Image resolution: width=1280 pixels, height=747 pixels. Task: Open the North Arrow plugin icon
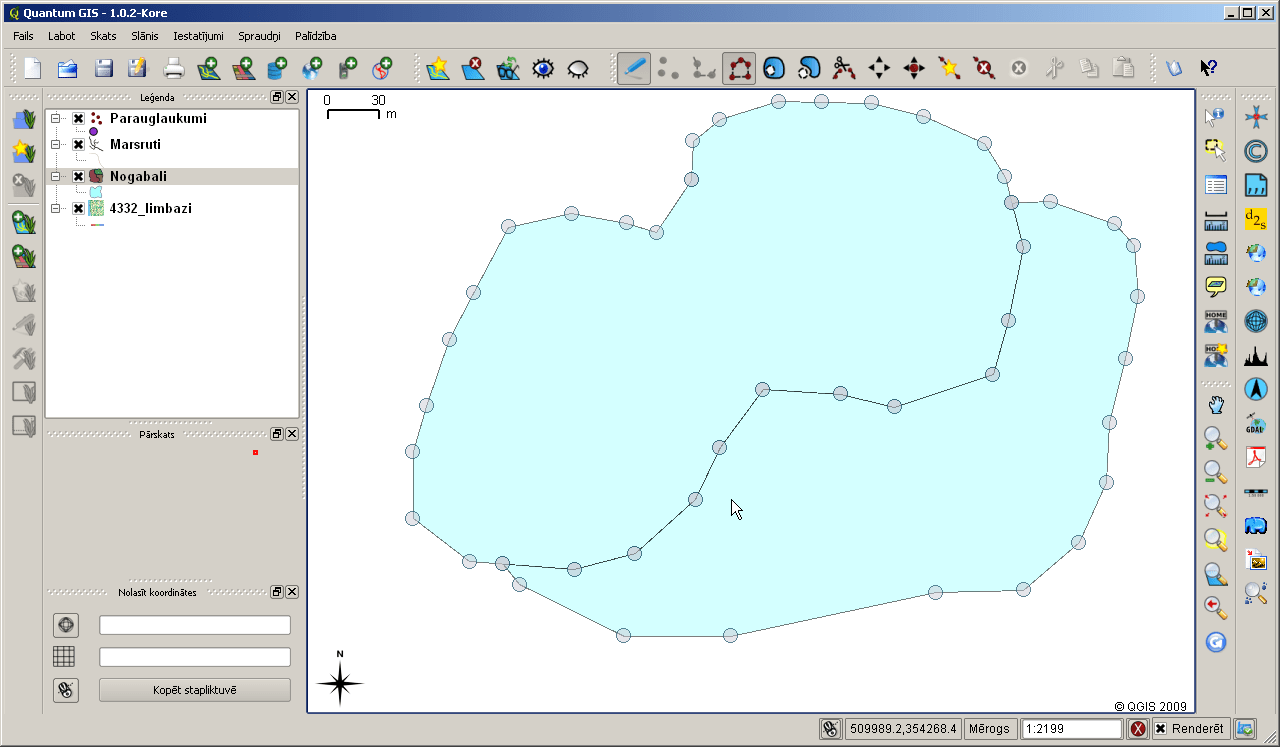[1256, 389]
